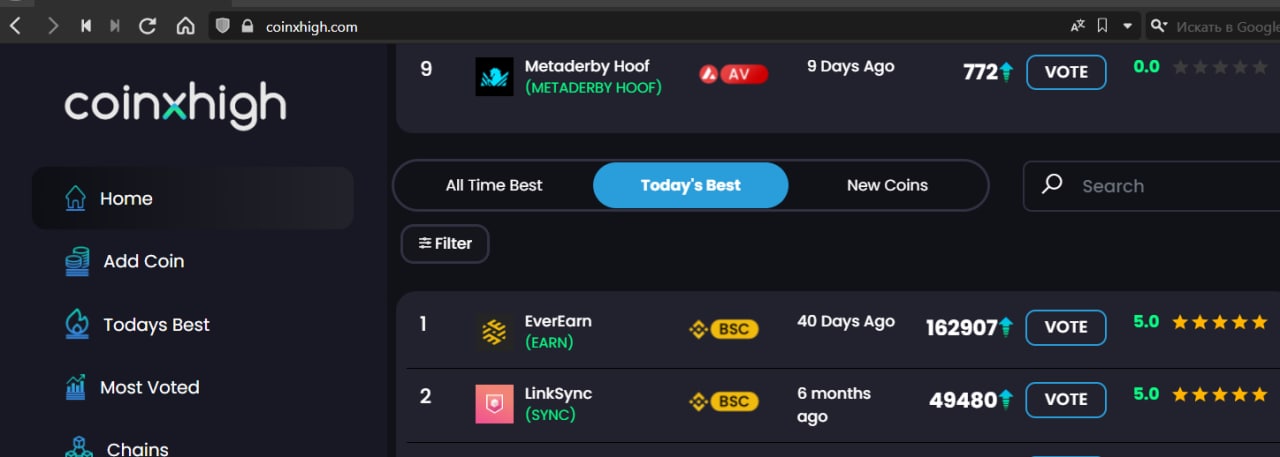Click the Todays Best flame icon
Image resolution: width=1280 pixels, height=457 pixels.
click(77, 324)
